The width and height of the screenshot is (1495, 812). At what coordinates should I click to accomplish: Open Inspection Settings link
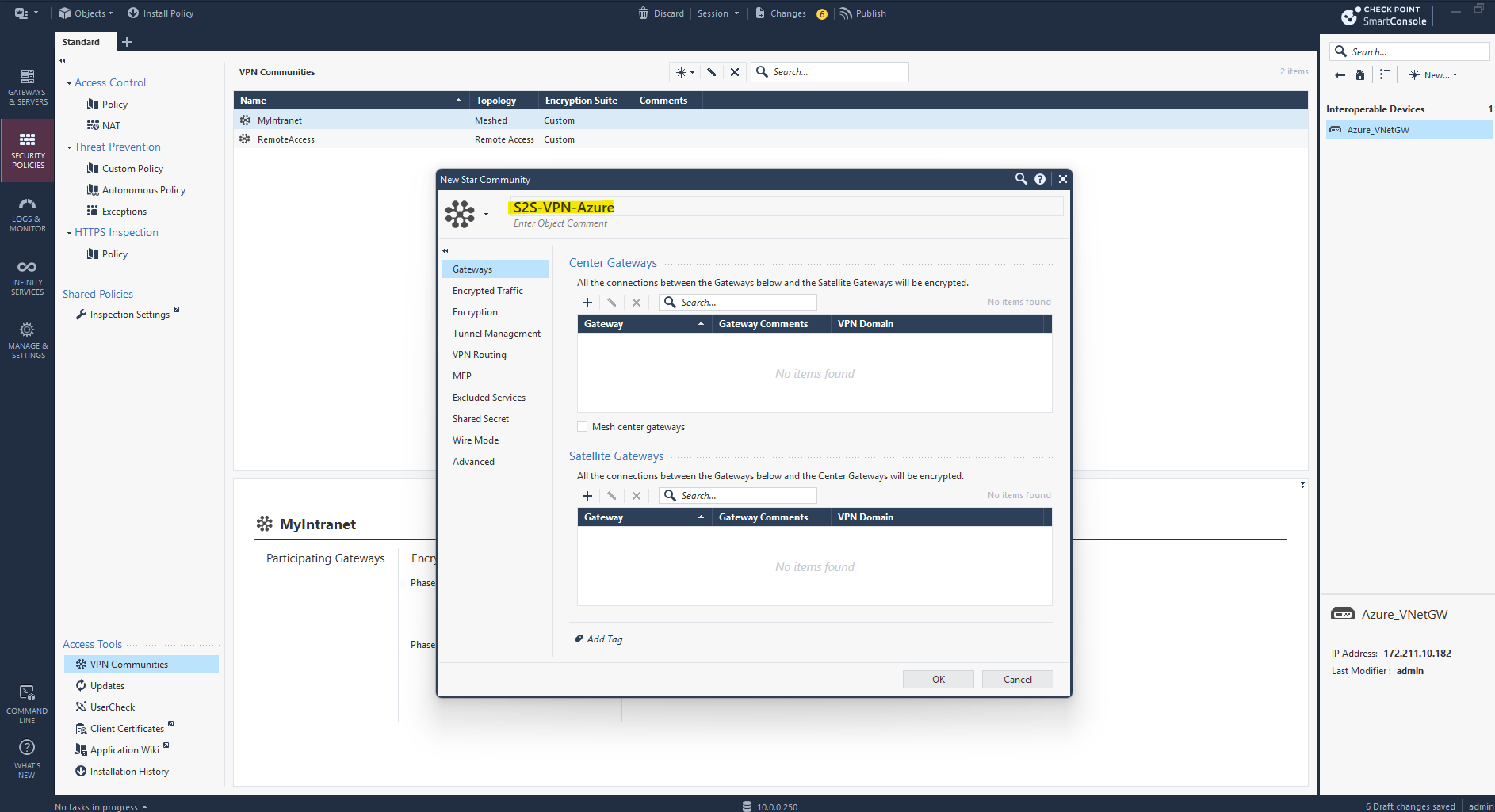(x=129, y=315)
